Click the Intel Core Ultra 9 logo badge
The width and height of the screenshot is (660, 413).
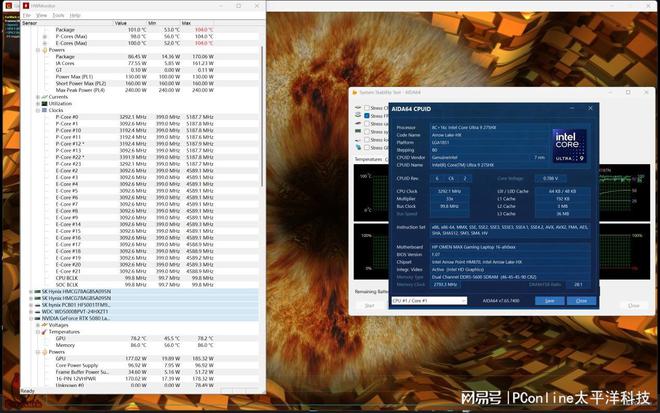(569, 146)
